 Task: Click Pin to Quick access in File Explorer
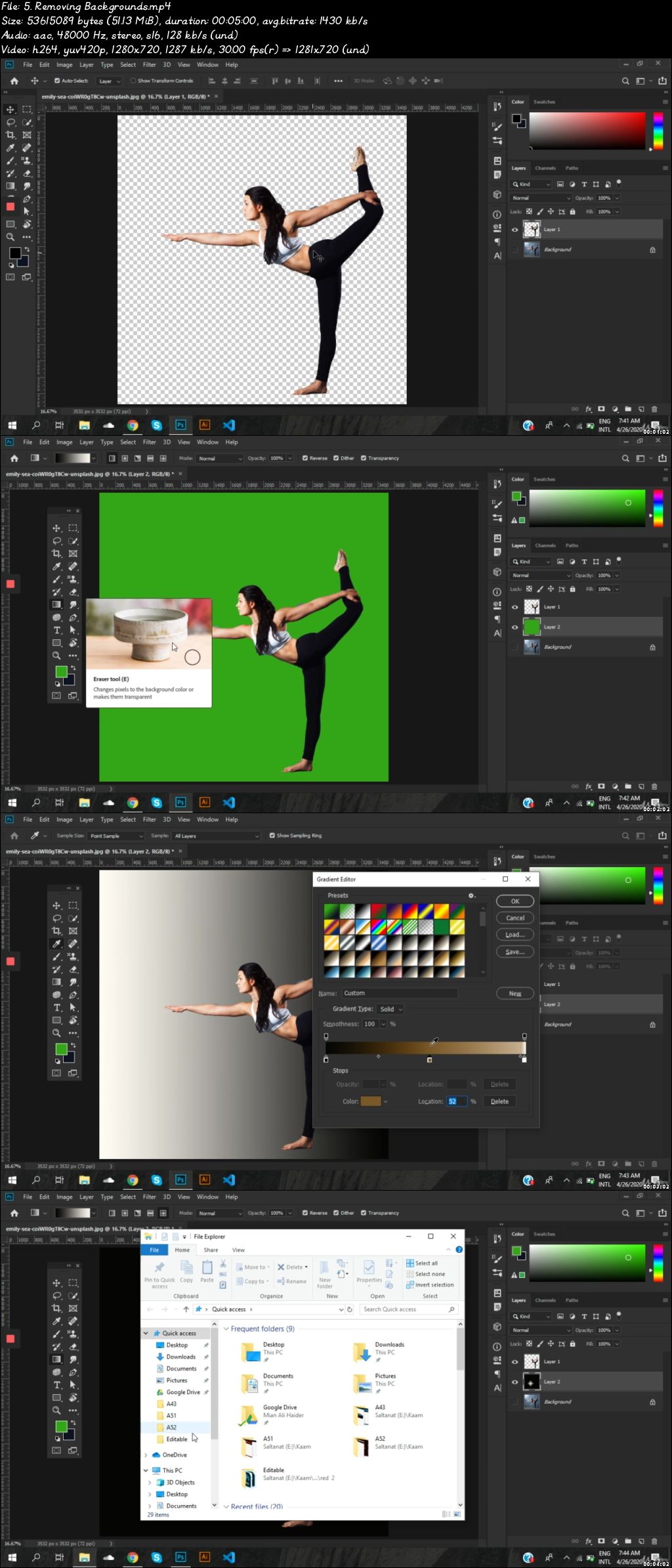tap(159, 1274)
